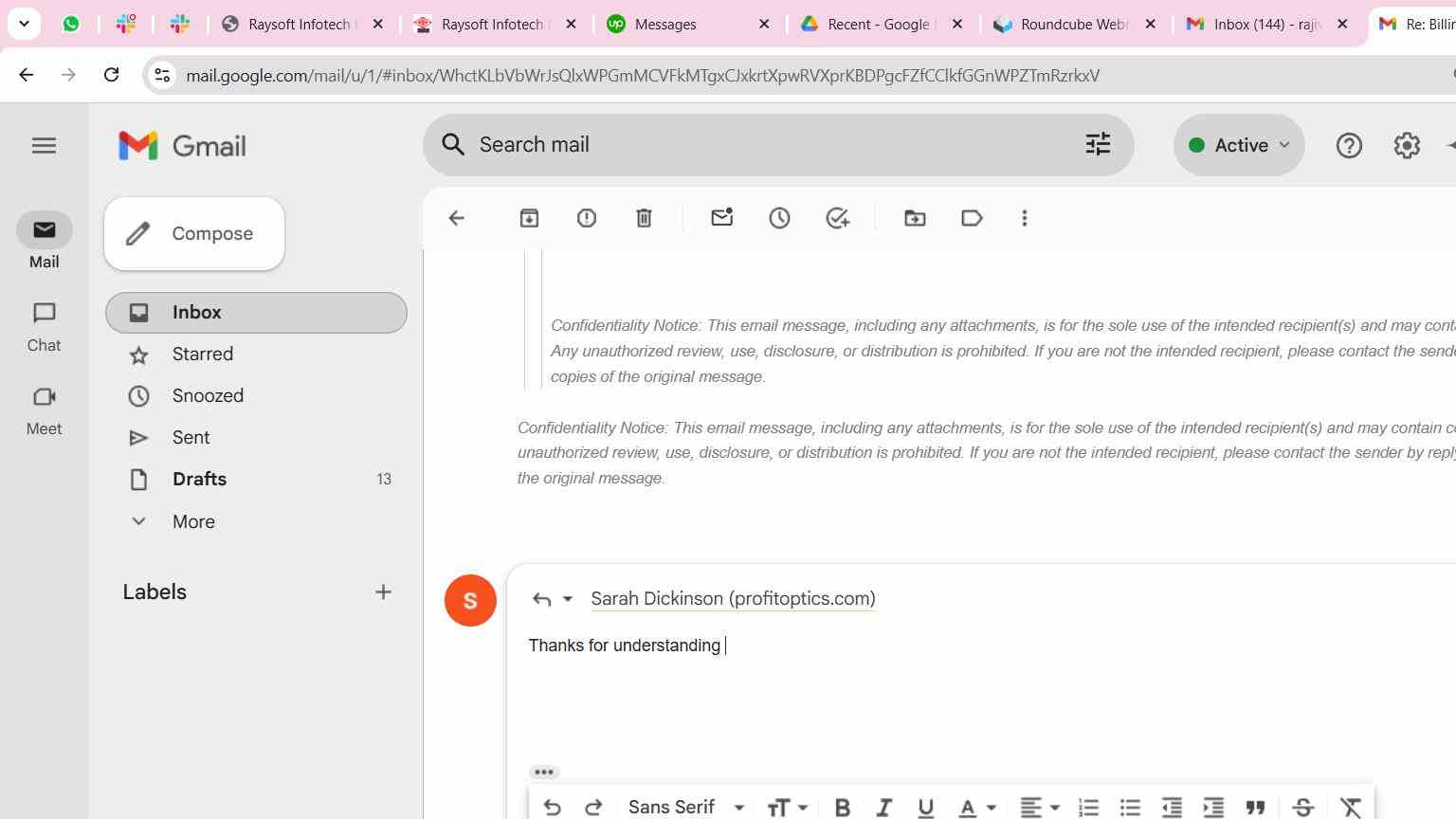Click the browser address bar URL
Screen dimensions: 1456x819
click(643, 76)
